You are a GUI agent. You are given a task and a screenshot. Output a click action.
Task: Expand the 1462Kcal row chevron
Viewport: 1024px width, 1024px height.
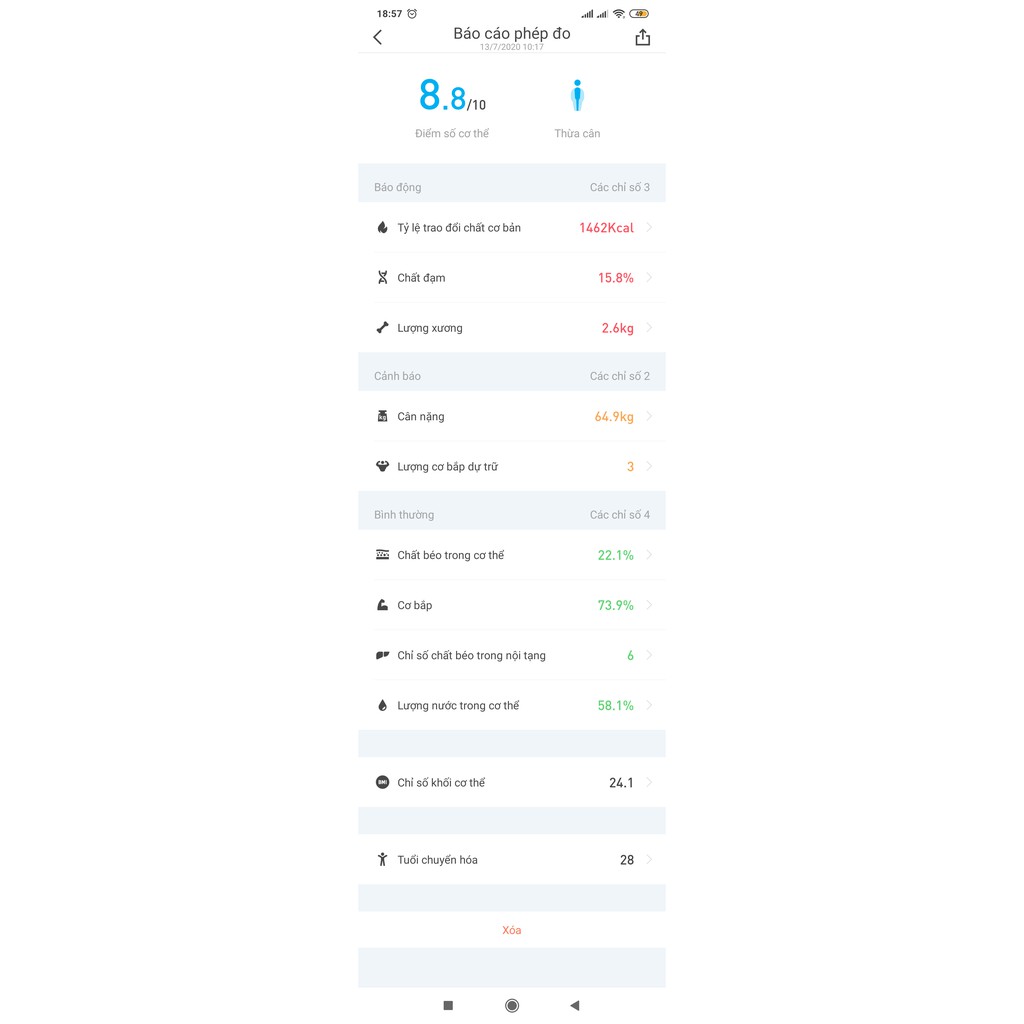point(649,227)
